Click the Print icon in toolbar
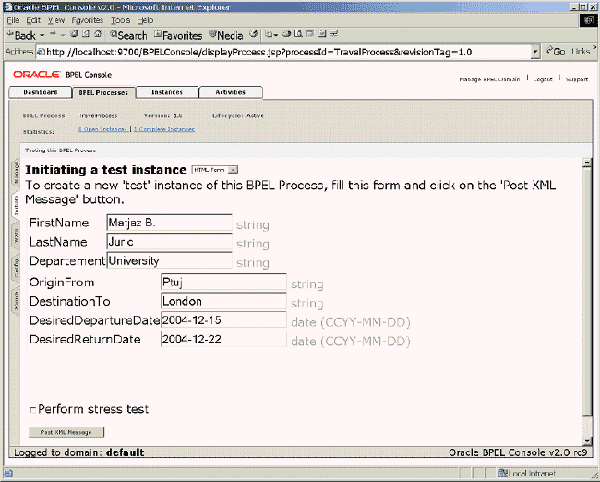The image size is (600, 482). (x=286, y=34)
